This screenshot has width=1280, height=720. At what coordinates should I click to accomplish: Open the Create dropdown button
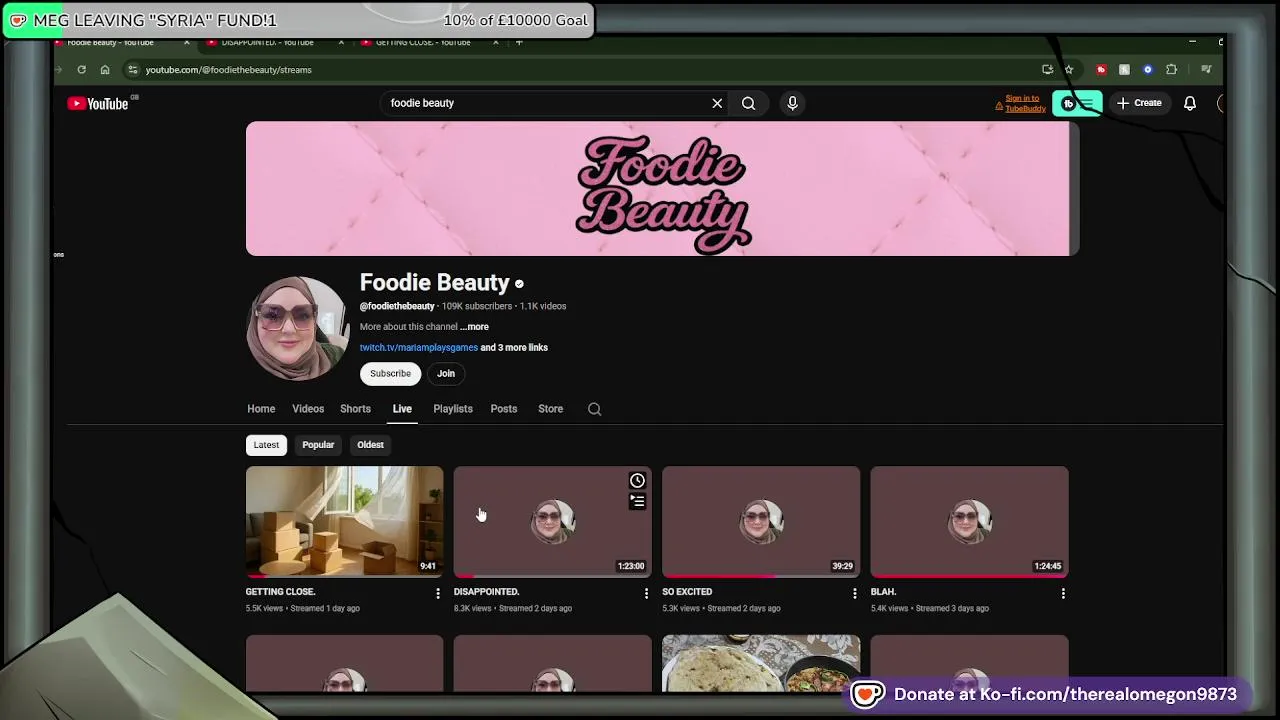click(x=1139, y=103)
